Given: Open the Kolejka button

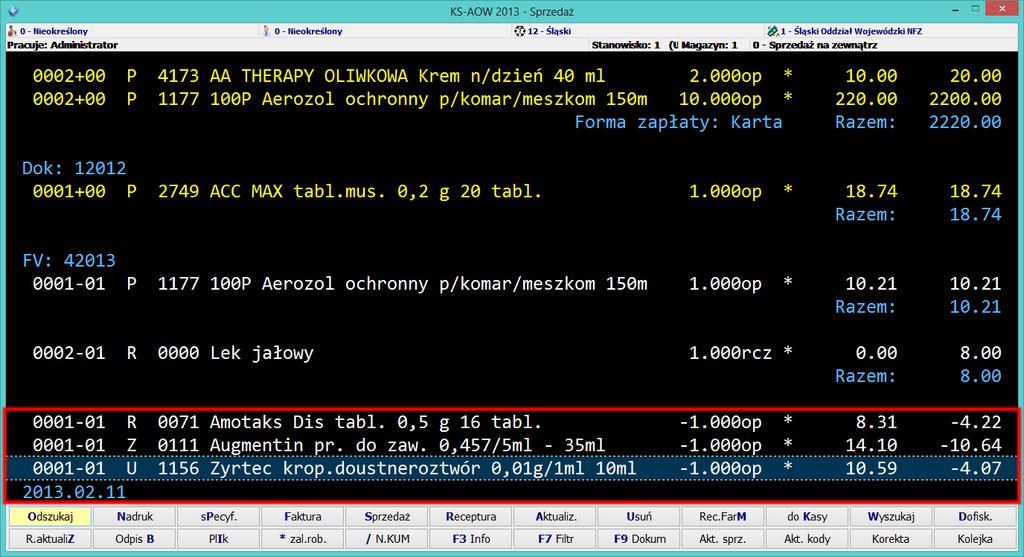Looking at the screenshot, I should [x=975, y=539].
